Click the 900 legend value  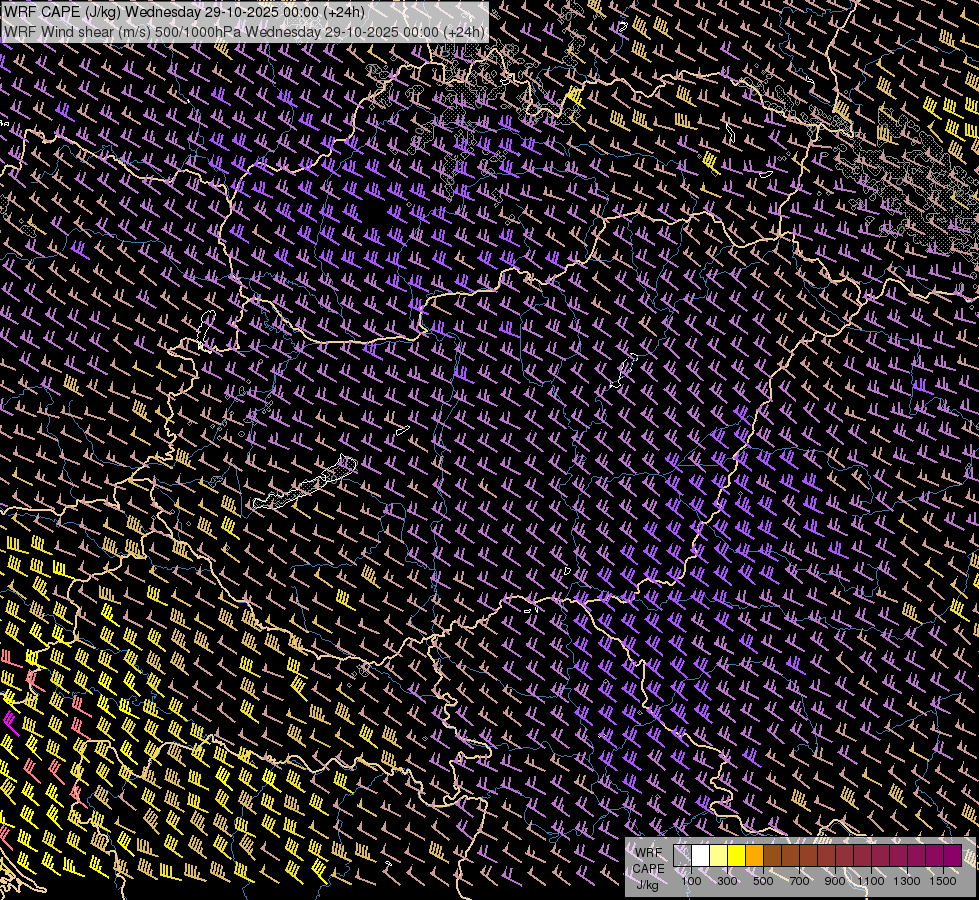pyautogui.click(x=835, y=881)
